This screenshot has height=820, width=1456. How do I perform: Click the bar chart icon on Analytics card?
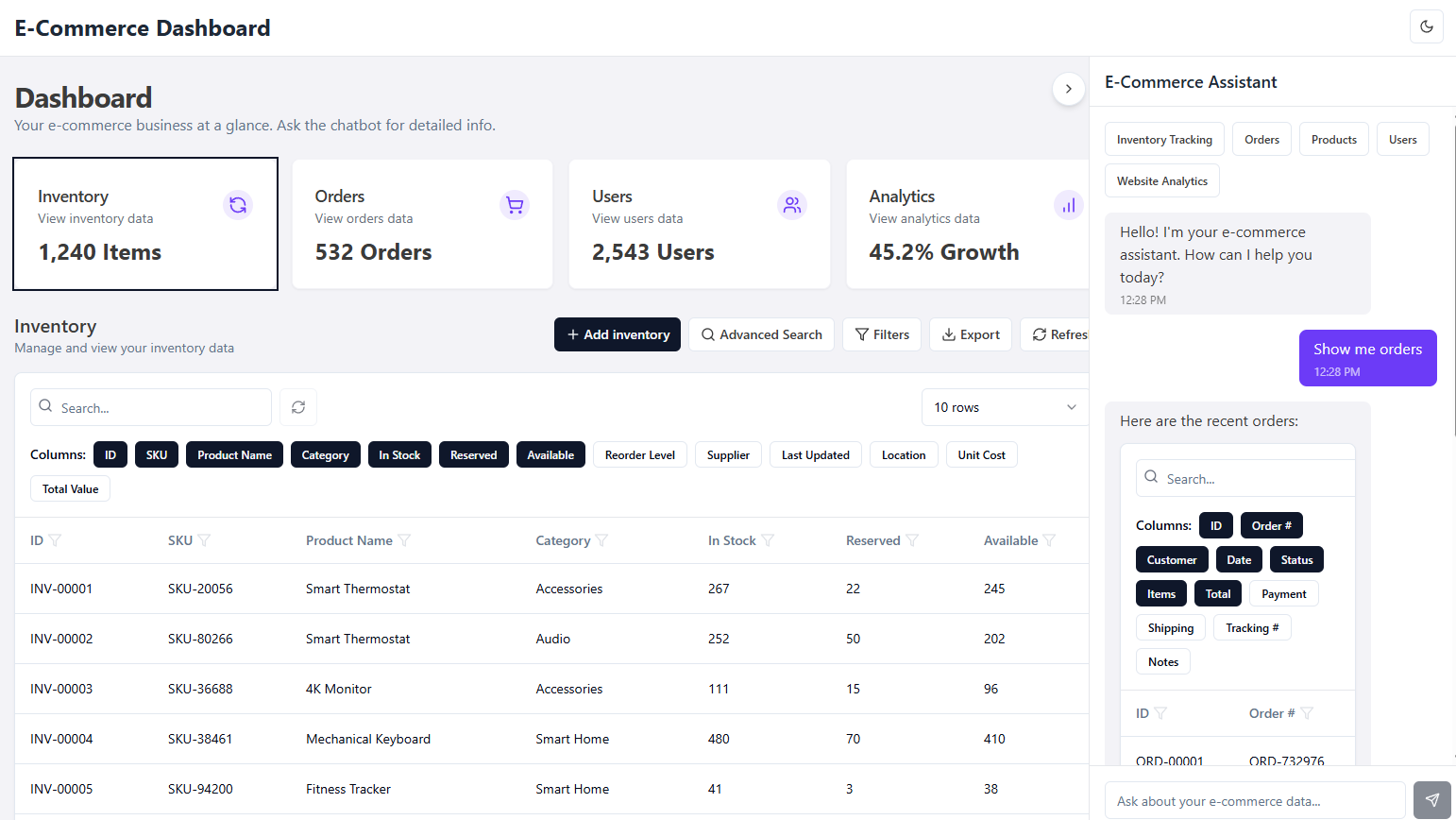(x=1068, y=205)
